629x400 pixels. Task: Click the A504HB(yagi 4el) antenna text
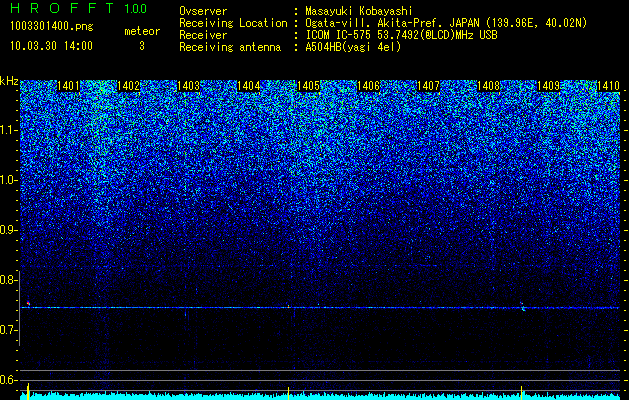pos(353,47)
